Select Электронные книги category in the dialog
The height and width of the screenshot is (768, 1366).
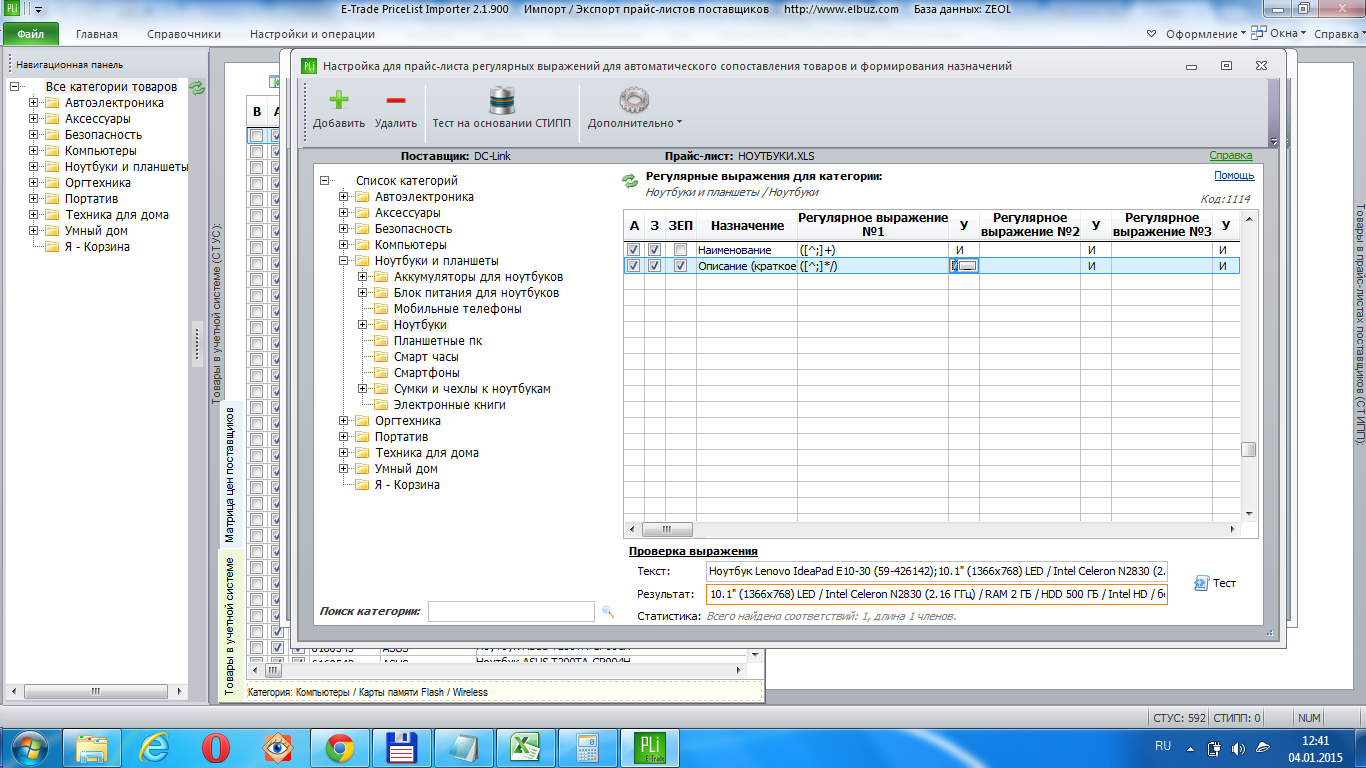[449, 405]
